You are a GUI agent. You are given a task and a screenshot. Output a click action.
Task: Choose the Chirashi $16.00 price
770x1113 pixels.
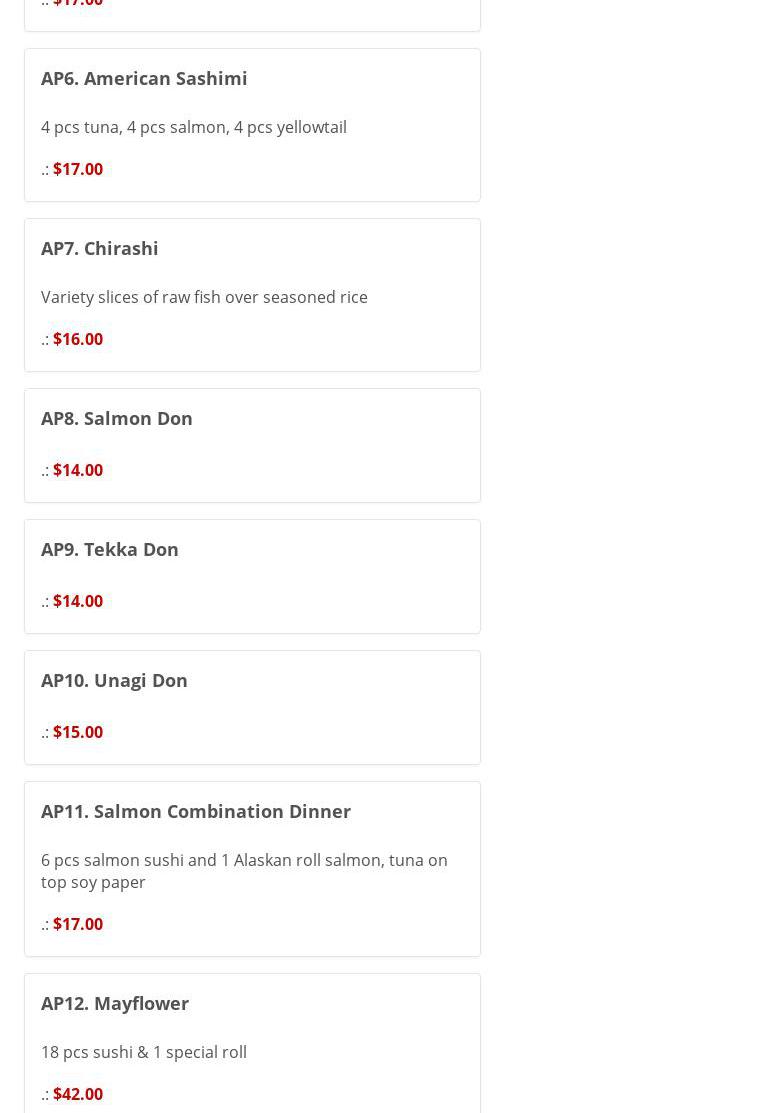click(78, 339)
